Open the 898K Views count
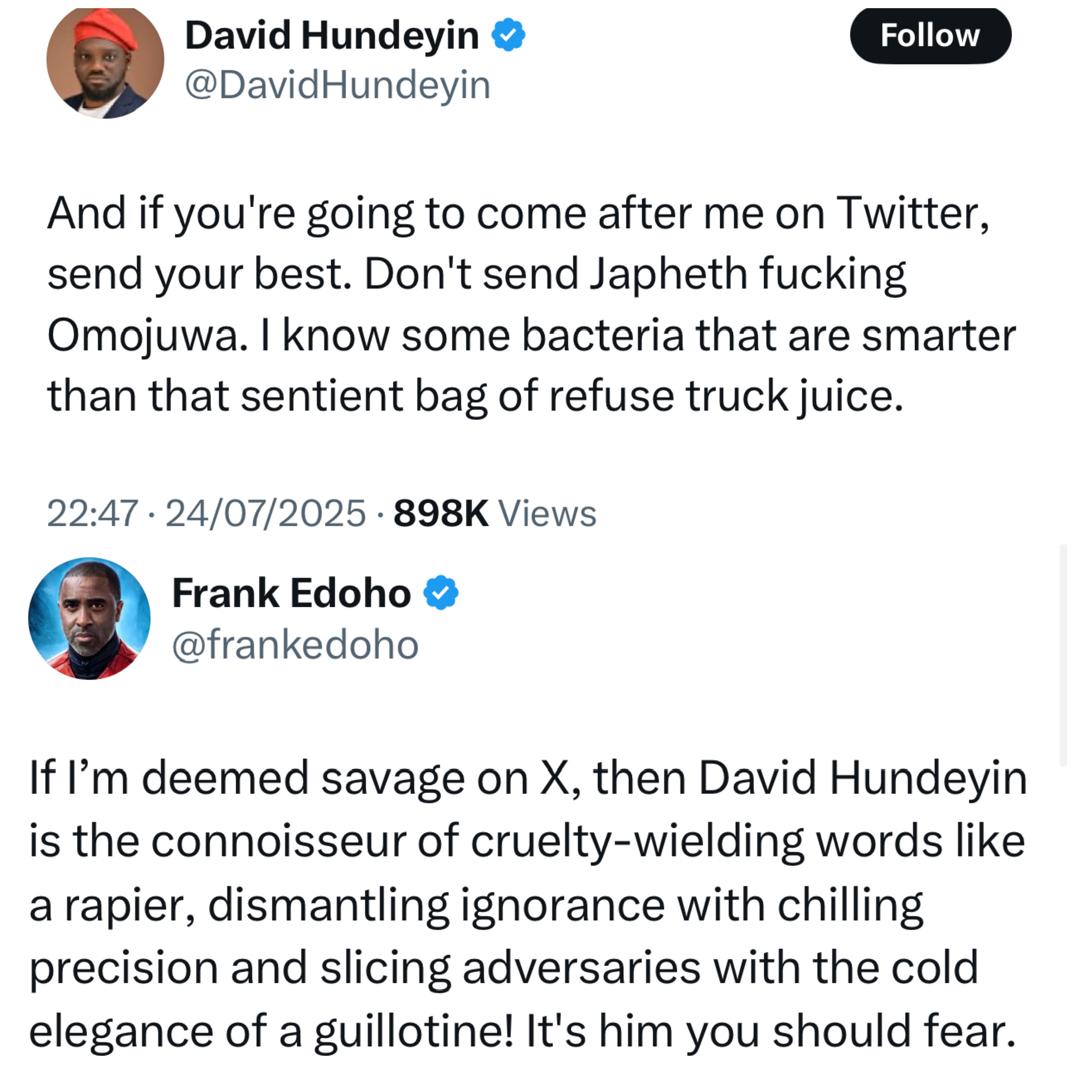The width and height of the screenshot is (1080, 1080). coord(495,514)
